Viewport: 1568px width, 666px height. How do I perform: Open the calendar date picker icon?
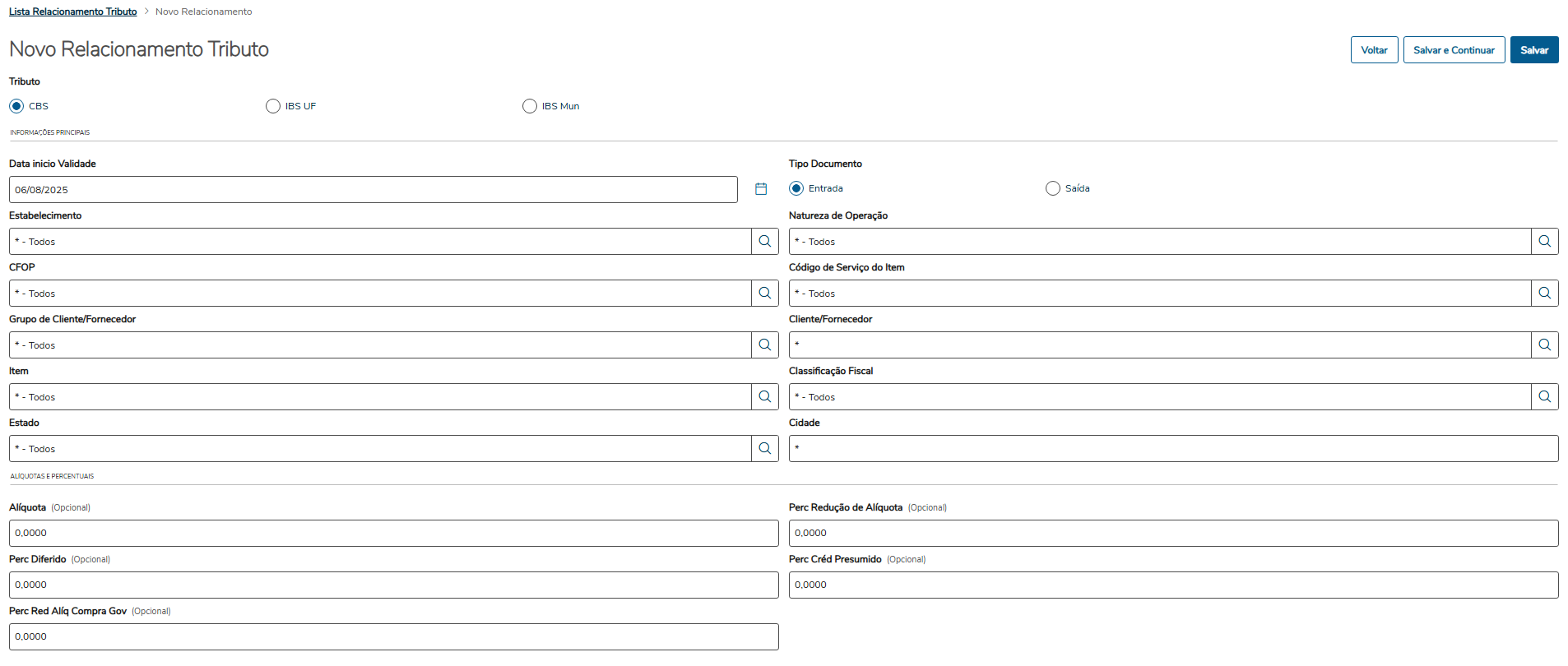[x=761, y=189]
